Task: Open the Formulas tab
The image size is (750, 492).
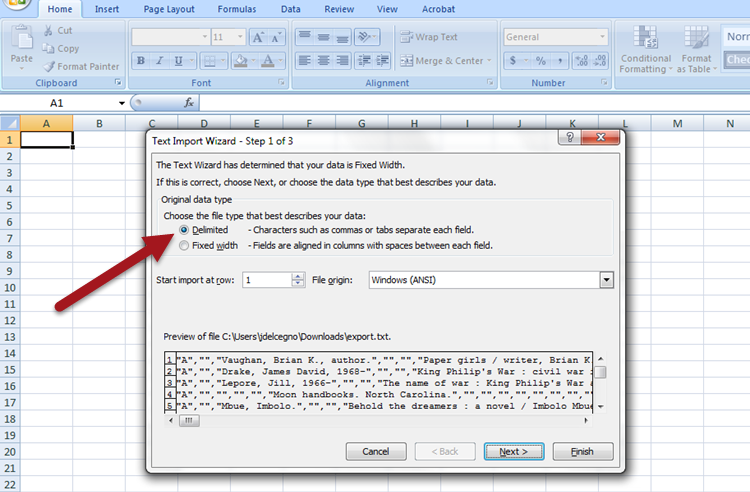Action: tap(237, 9)
